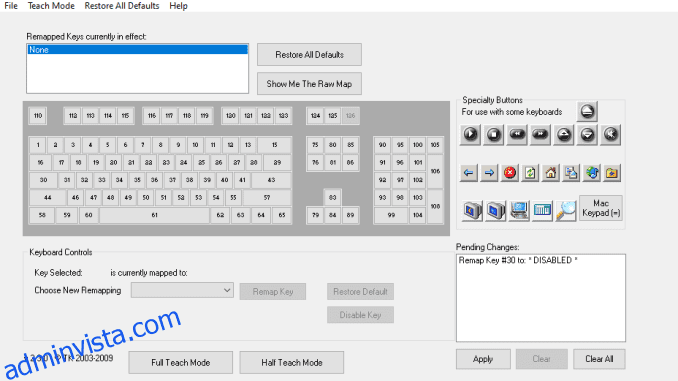Click the greyed Clear button
This screenshot has height=381, width=678.
(541, 359)
